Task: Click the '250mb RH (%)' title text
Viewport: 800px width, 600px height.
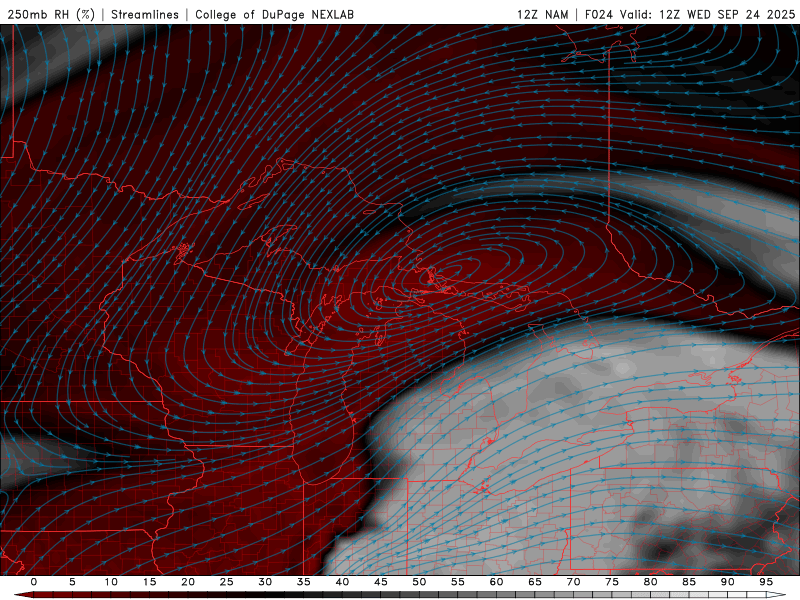Action: pos(51,14)
